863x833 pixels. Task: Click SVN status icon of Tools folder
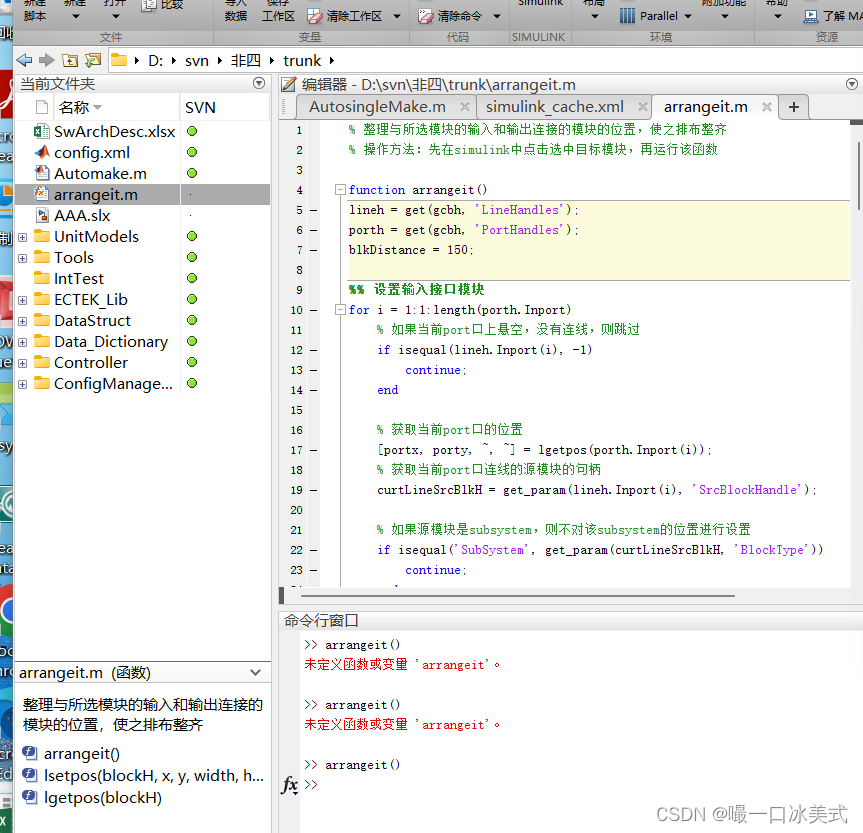192,257
